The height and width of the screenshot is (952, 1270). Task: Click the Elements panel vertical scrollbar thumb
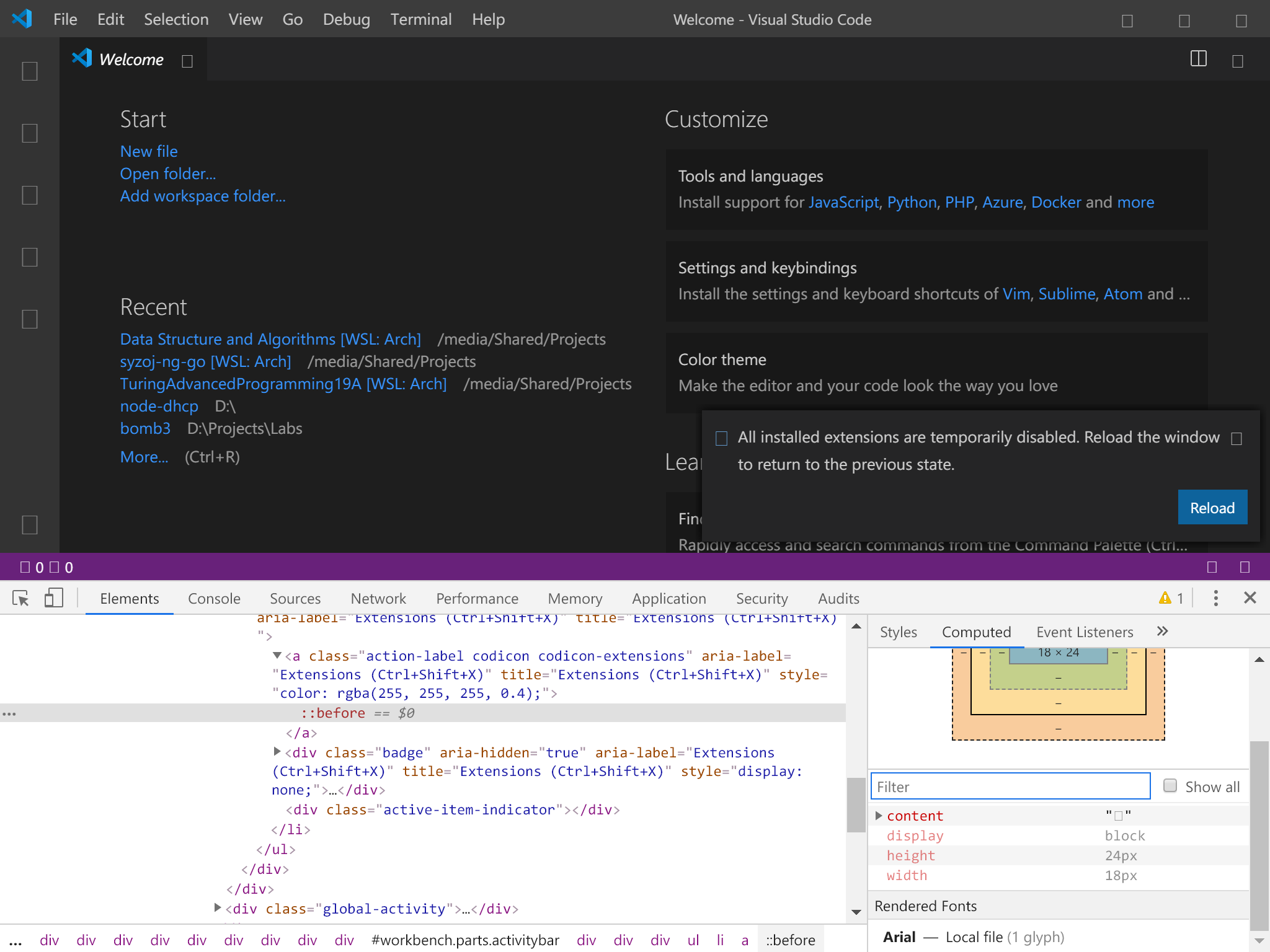click(856, 806)
